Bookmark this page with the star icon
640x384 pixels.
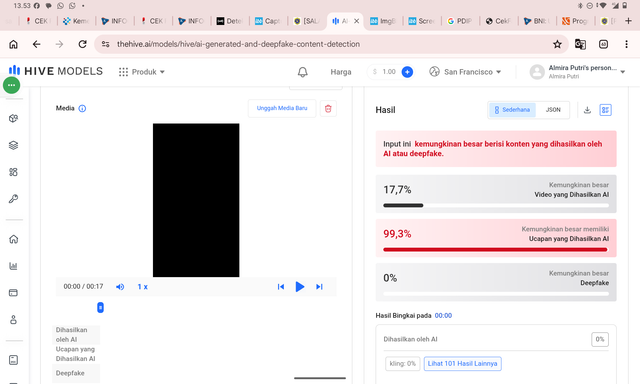557,44
